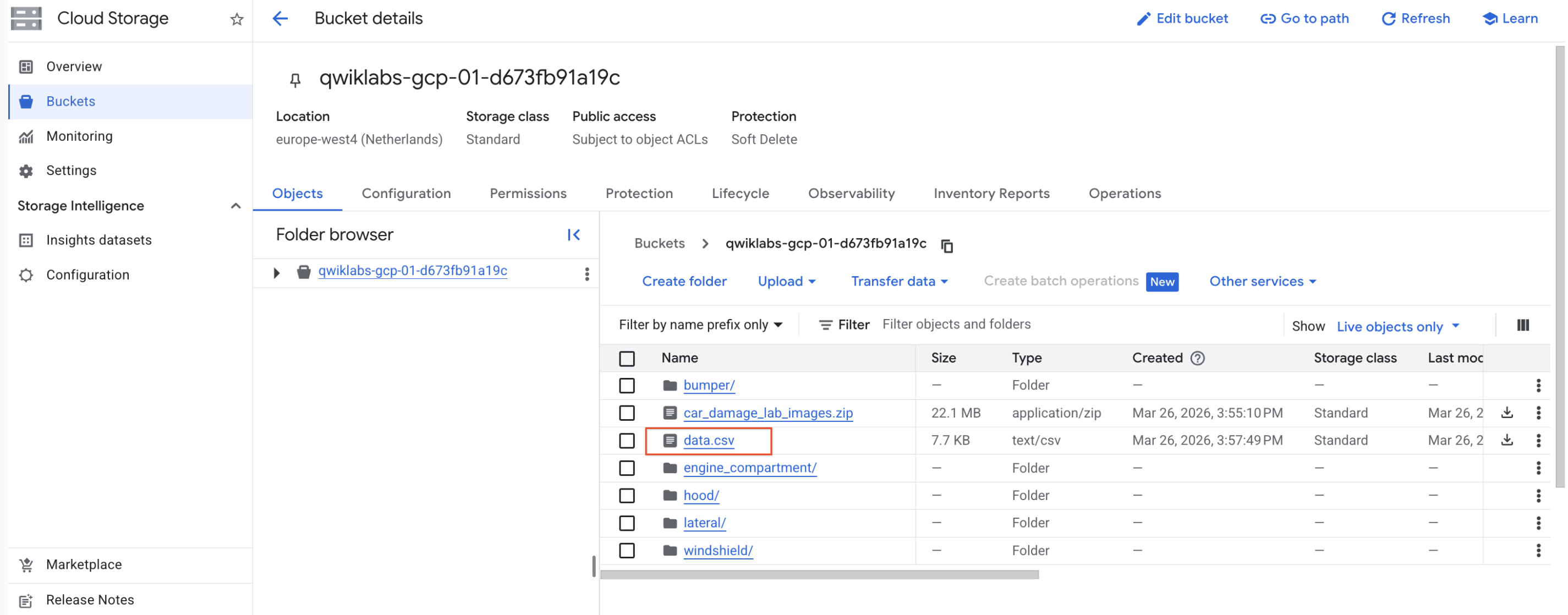The image size is (1568, 615).
Task: Check the select-all checkbox in Name header
Action: point(627,358)
